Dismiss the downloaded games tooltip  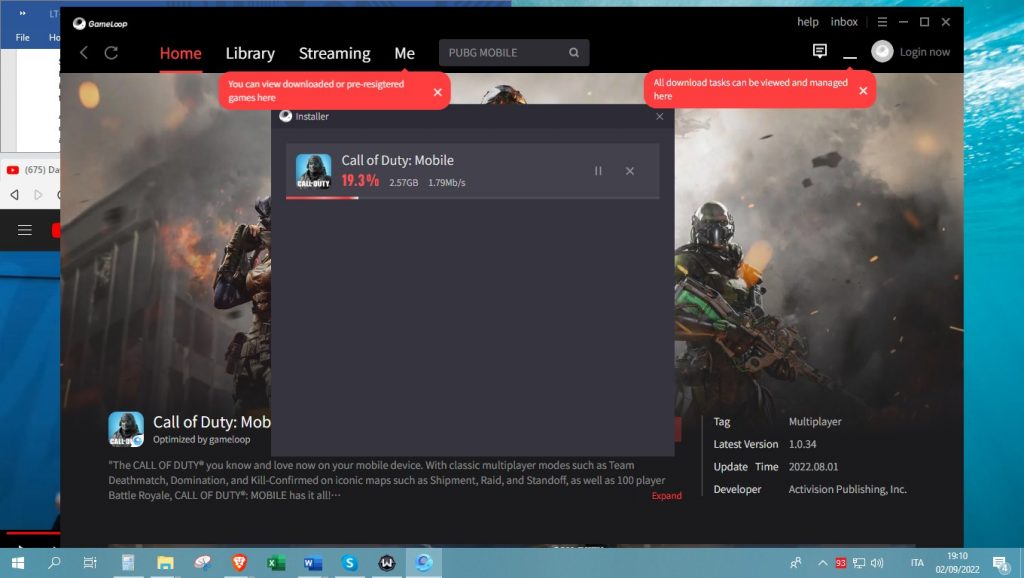pyautogui.click(x=437, y=92)
